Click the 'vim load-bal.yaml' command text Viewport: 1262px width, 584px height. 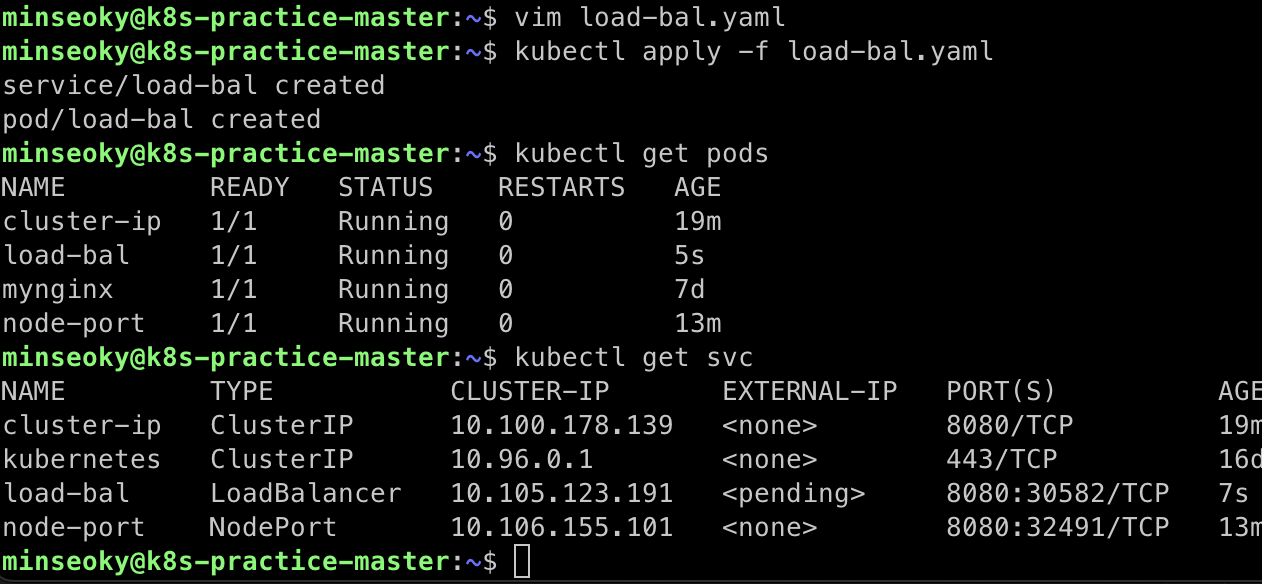pyautogui.click(x=650, y=17)
